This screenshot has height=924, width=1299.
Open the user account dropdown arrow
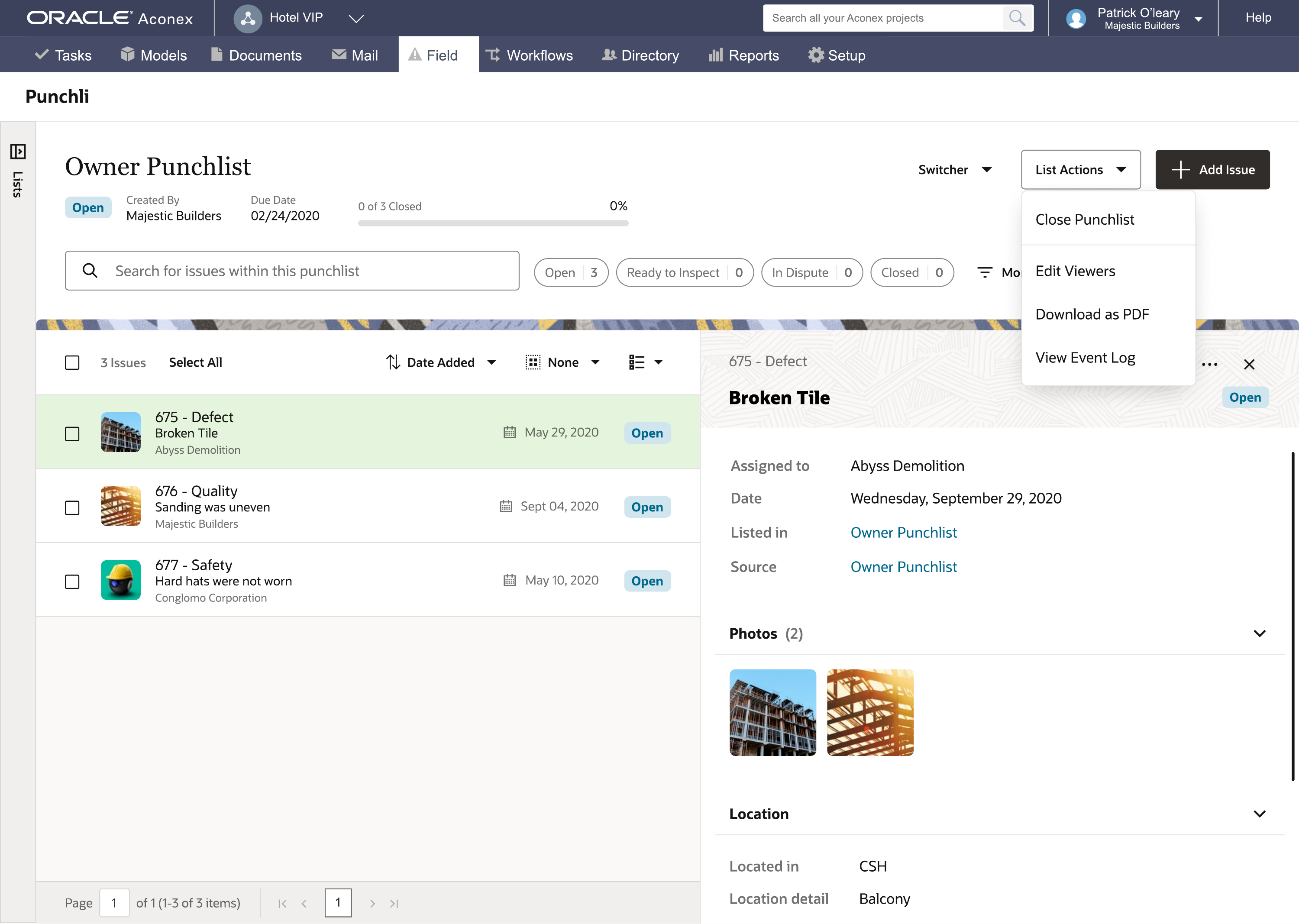[1198, 19]
